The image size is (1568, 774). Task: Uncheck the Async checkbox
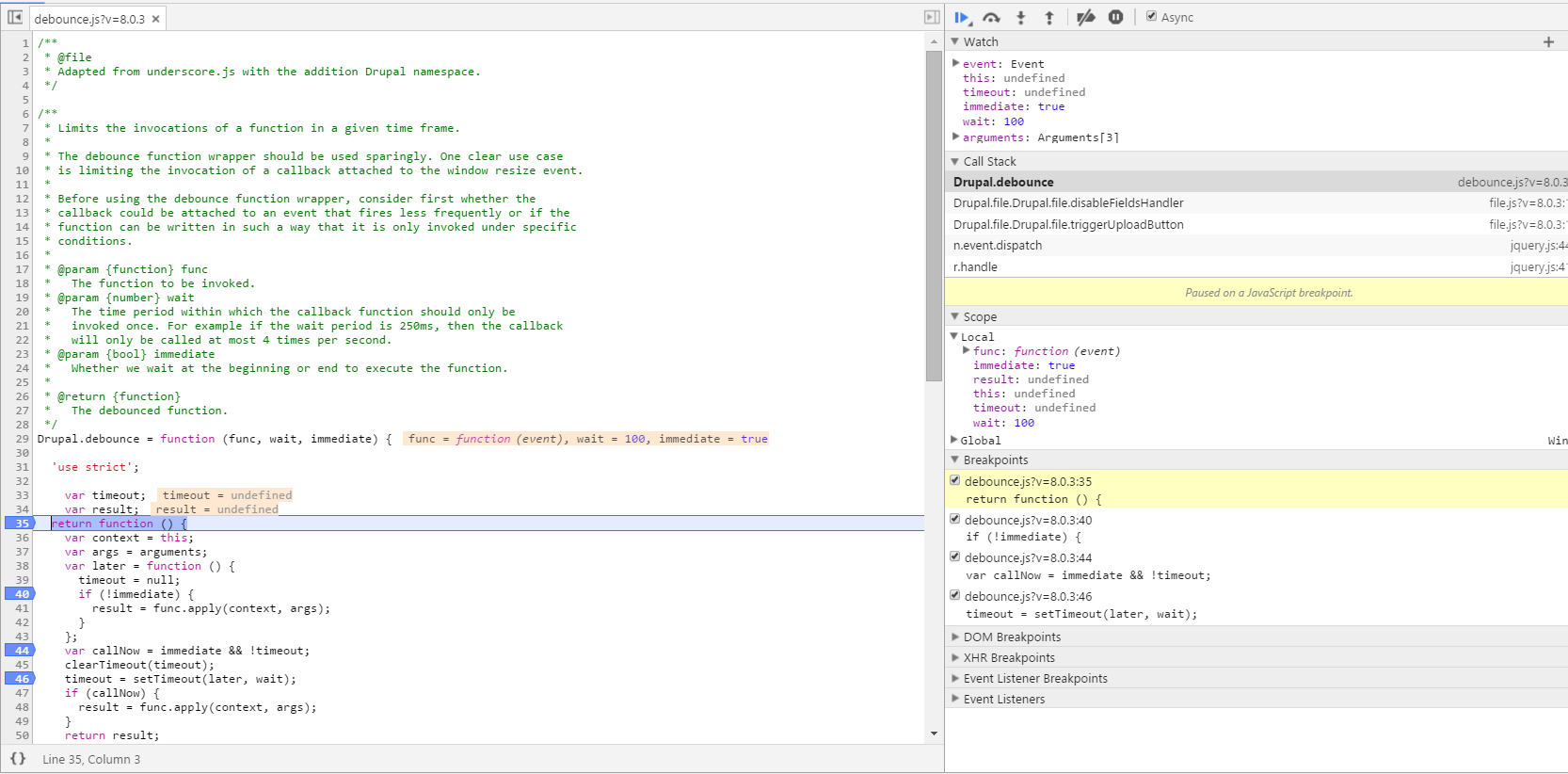(x=1151, y=17)
